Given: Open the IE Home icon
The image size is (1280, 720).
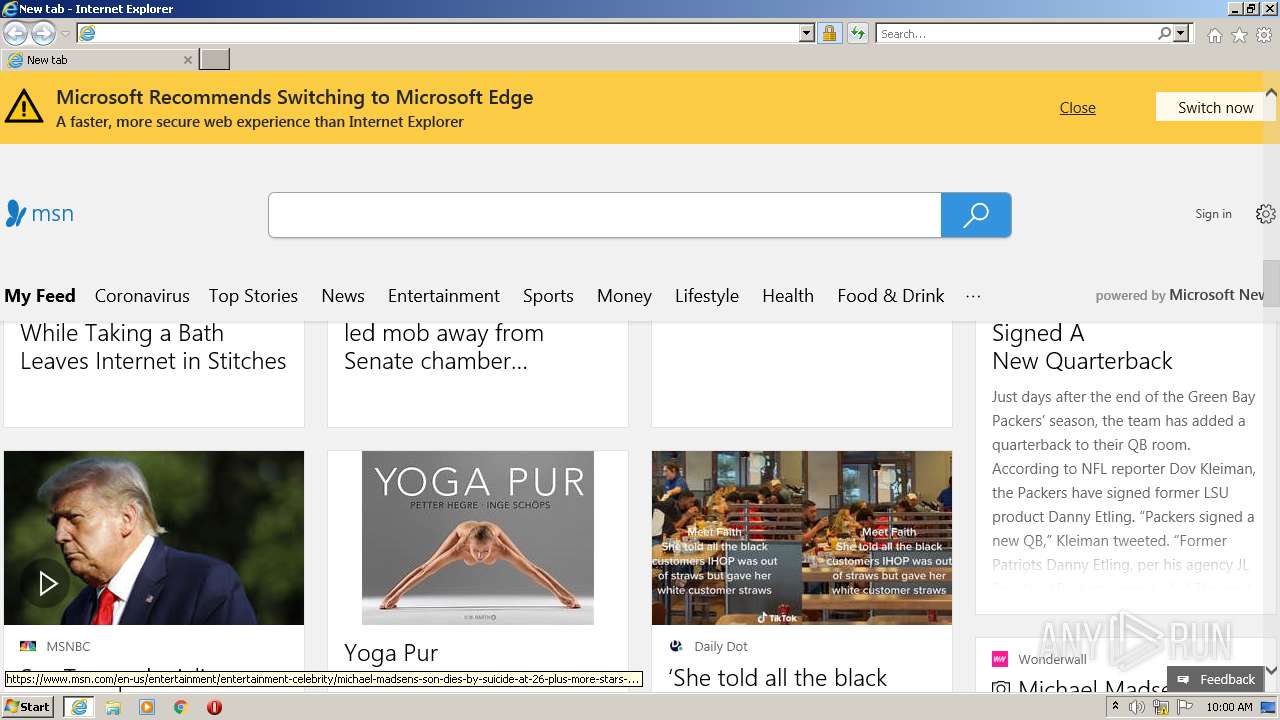Looking at the screenshot, I should pos(1214,35).
